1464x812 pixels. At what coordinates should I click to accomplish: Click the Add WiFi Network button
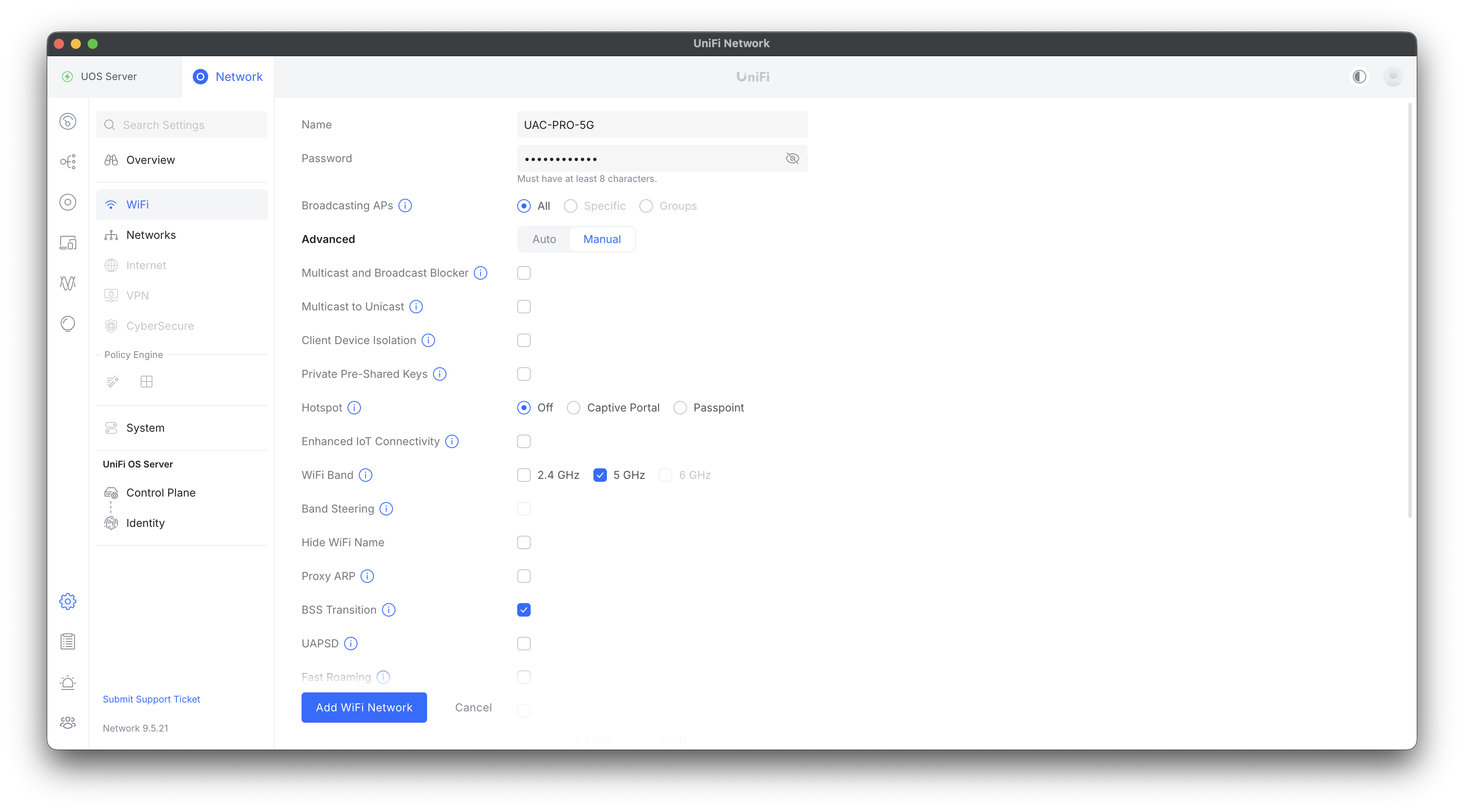pyautogui.click(x=364, y=708)
